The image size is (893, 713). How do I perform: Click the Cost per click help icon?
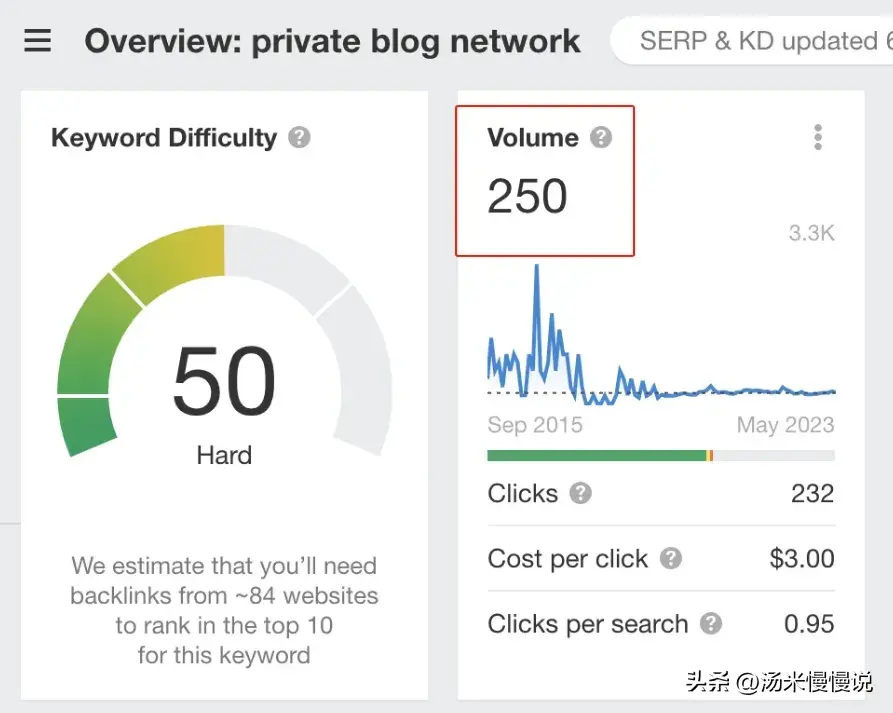click(x=671, y=558)
